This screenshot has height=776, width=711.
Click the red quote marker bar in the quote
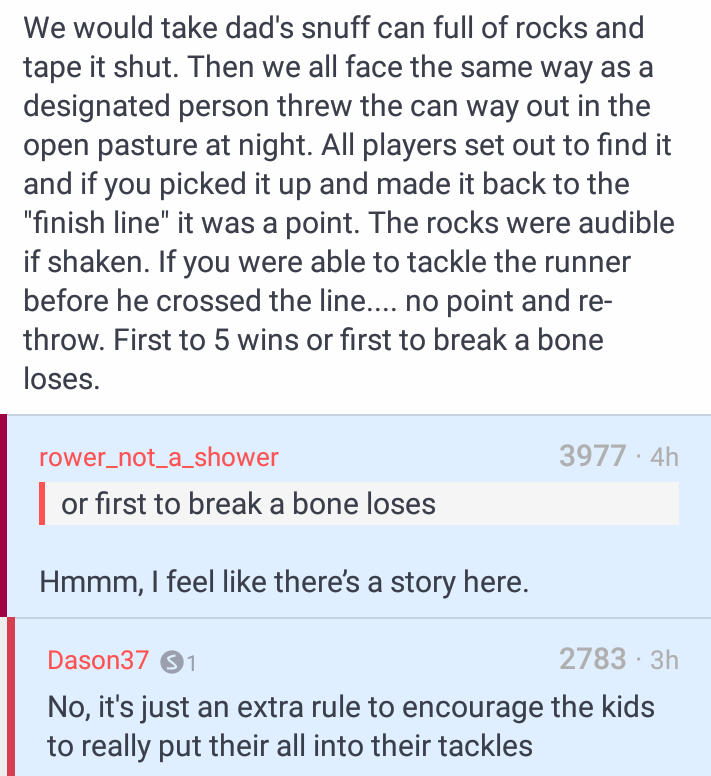(x=42, y=503)
